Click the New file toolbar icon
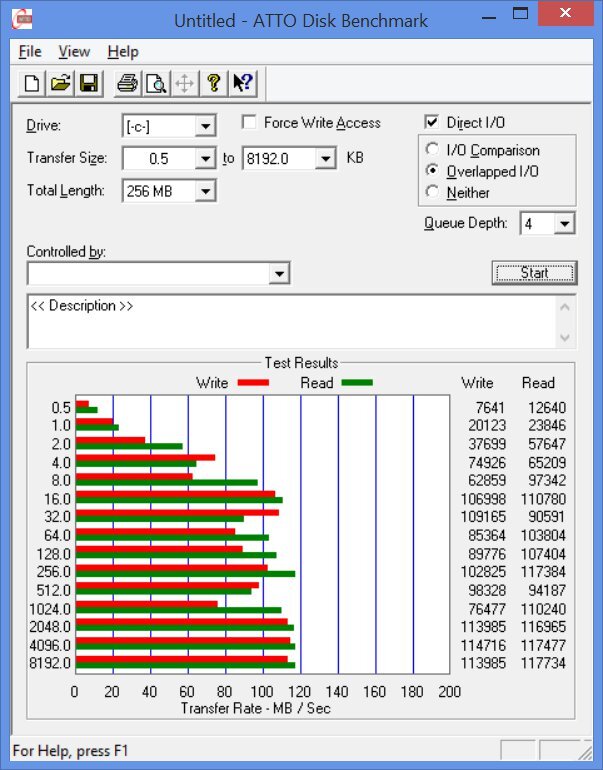 (32, 84)
